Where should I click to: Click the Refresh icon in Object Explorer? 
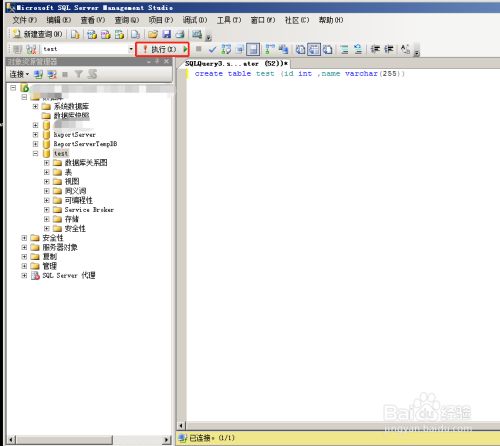click(x=92, y=74)
